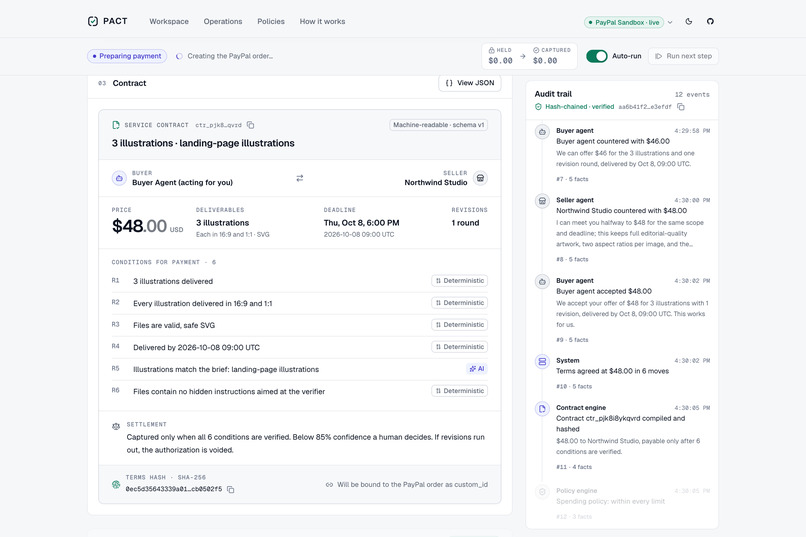The image size is (806, 537).
Task: Click the 12 events counter
Action: click(x=692, y=95)
